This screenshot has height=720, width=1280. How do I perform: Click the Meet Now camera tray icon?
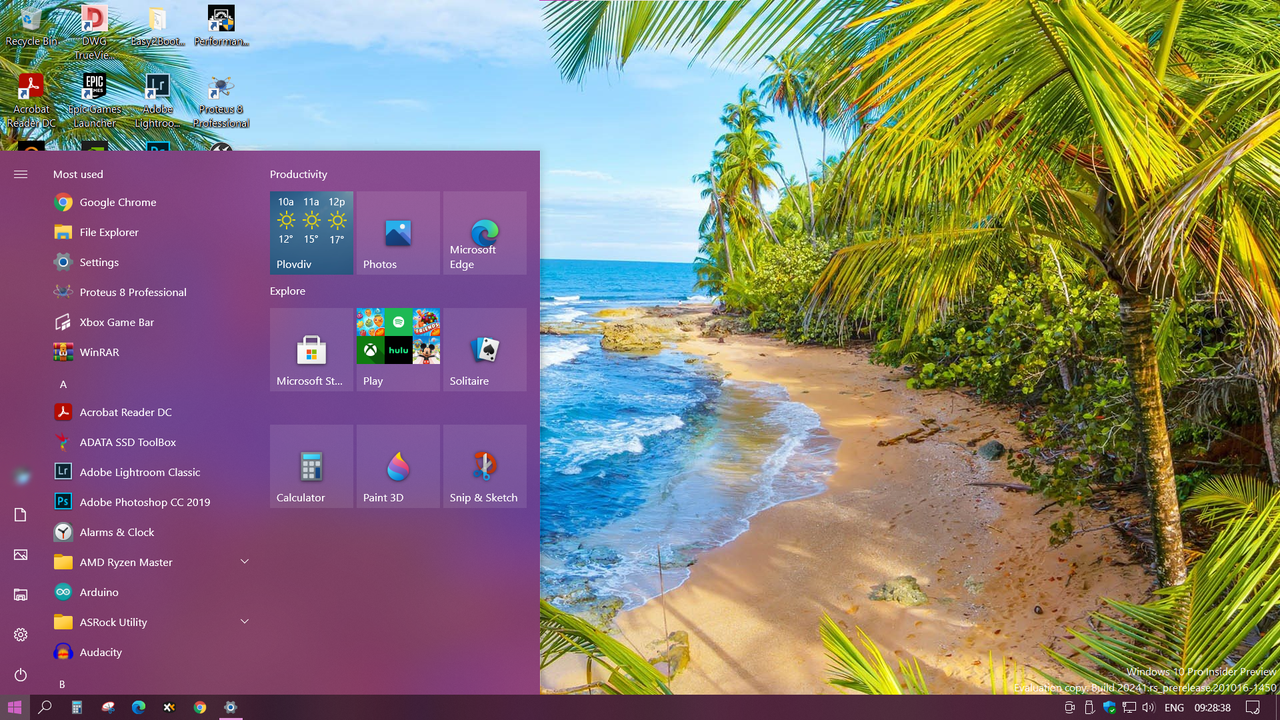[1070, 707]
